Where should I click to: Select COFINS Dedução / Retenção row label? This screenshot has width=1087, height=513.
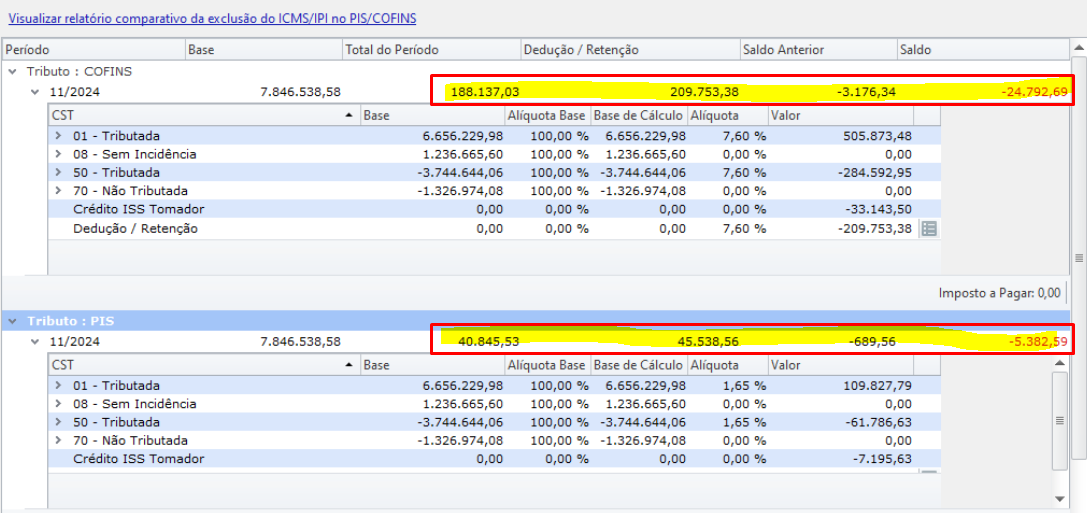135,228
